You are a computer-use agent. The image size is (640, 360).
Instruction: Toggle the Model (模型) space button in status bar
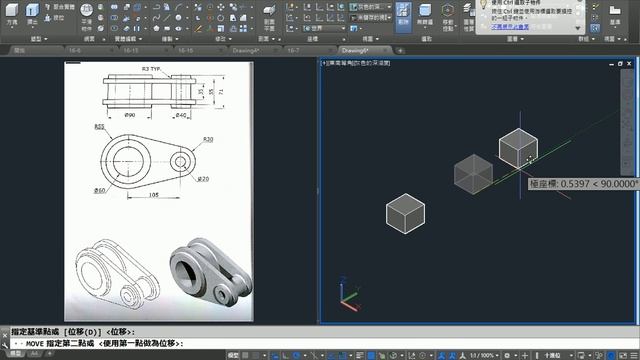point(233,356)
